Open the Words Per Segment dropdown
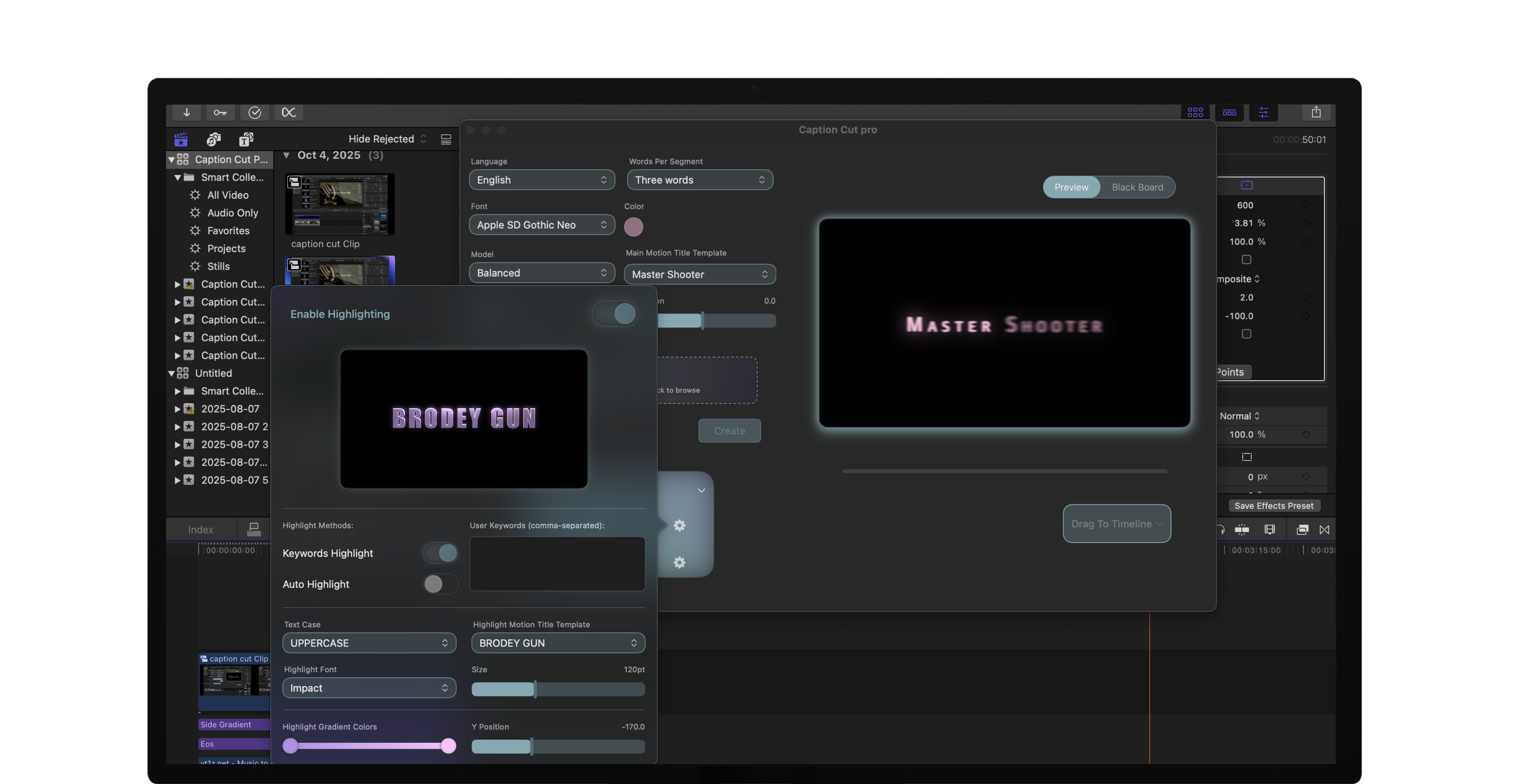Screen dimensions: 1518x784 point(699,180)
